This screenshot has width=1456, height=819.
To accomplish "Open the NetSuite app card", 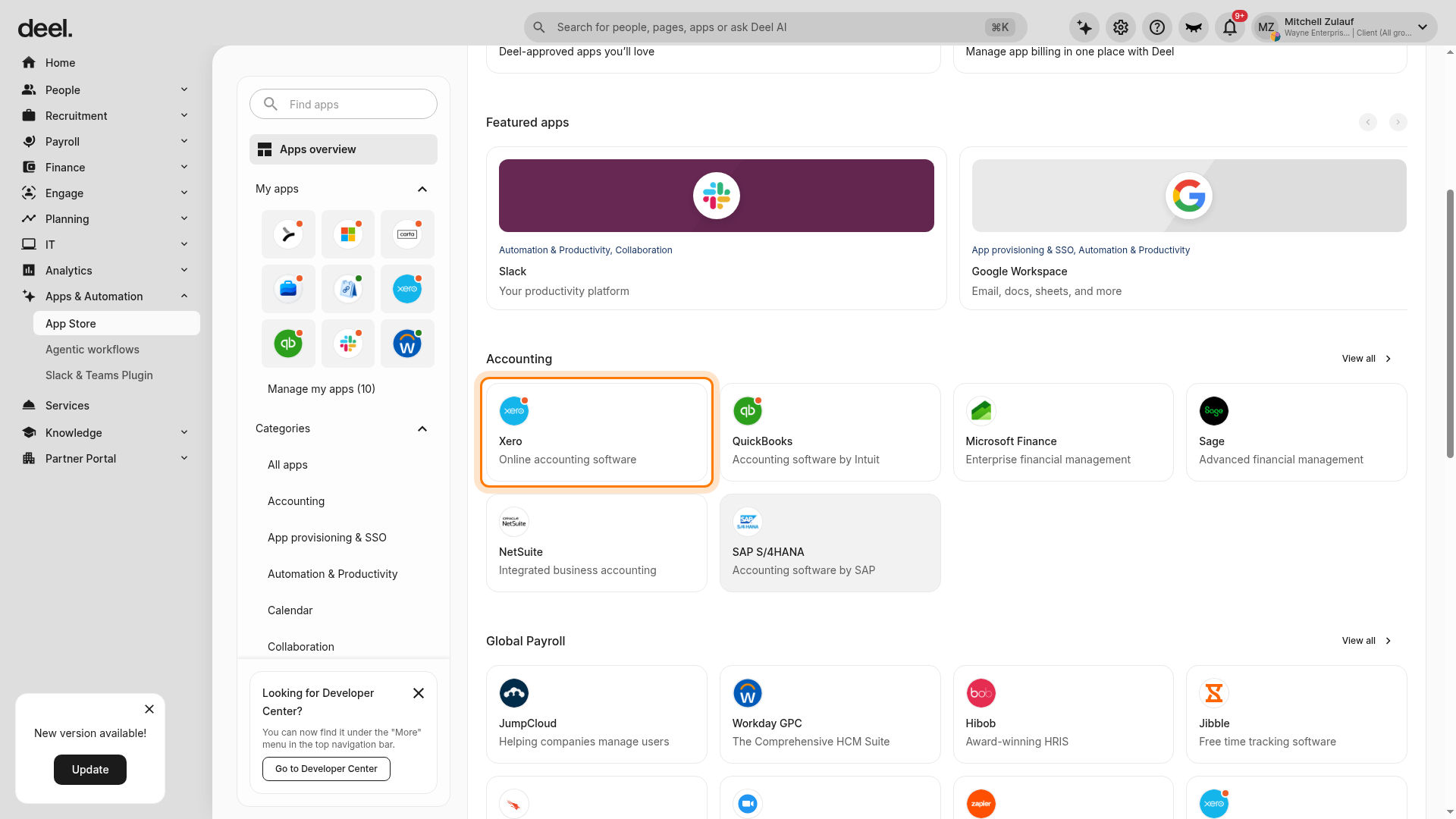I will coord(597,543).
